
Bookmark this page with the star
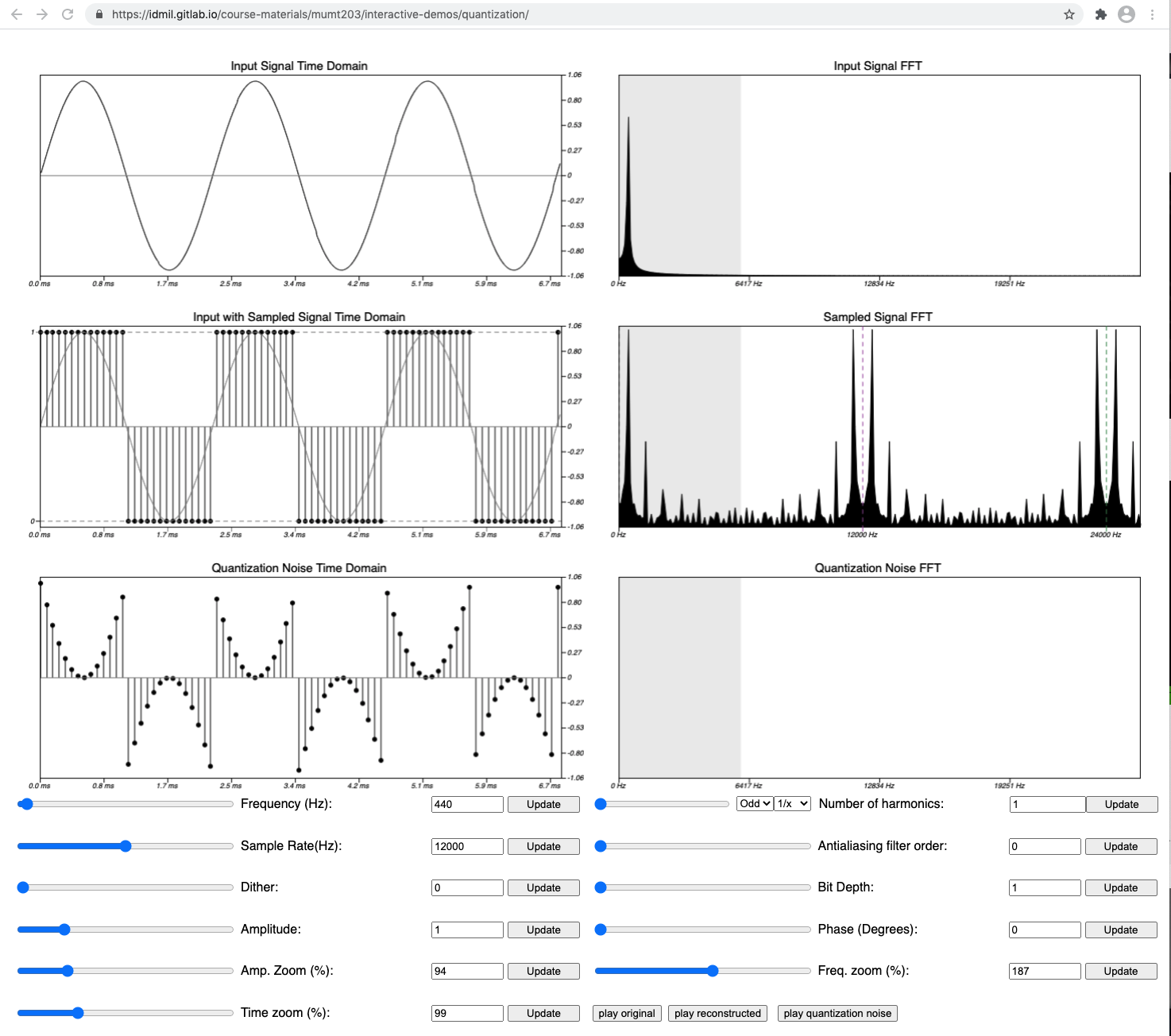point(1069,14)
